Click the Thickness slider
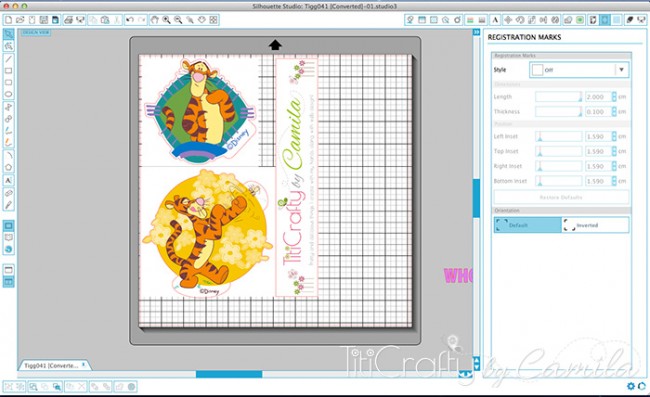Screen dimensions: 650x397 tap(559, 111)
